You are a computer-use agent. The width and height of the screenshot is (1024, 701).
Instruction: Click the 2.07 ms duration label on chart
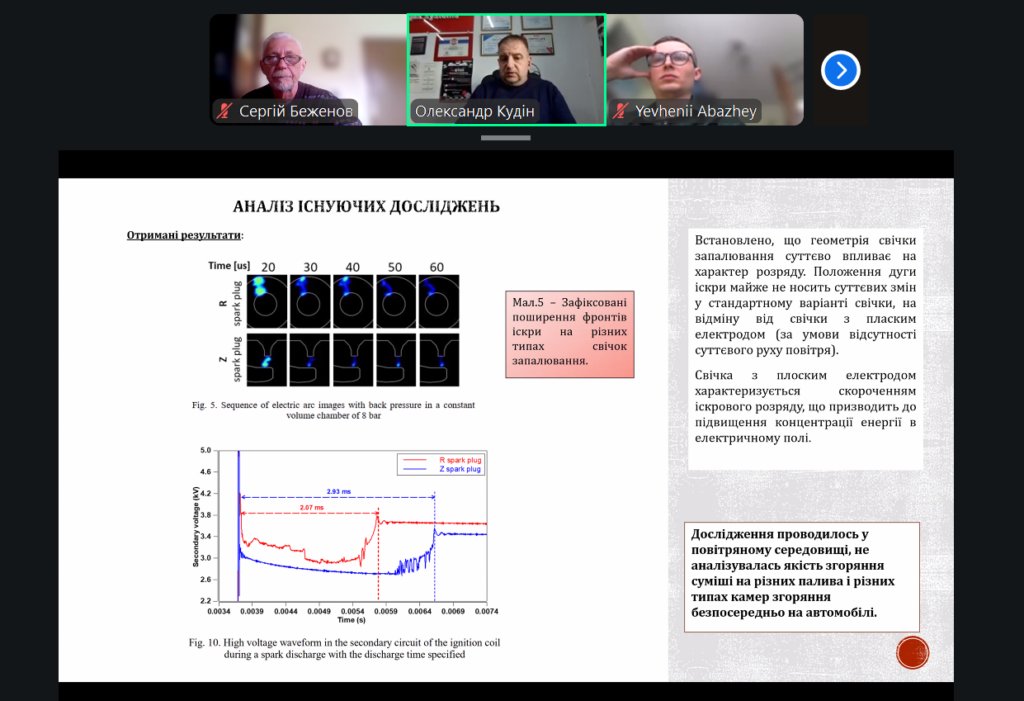coord(311,508)
